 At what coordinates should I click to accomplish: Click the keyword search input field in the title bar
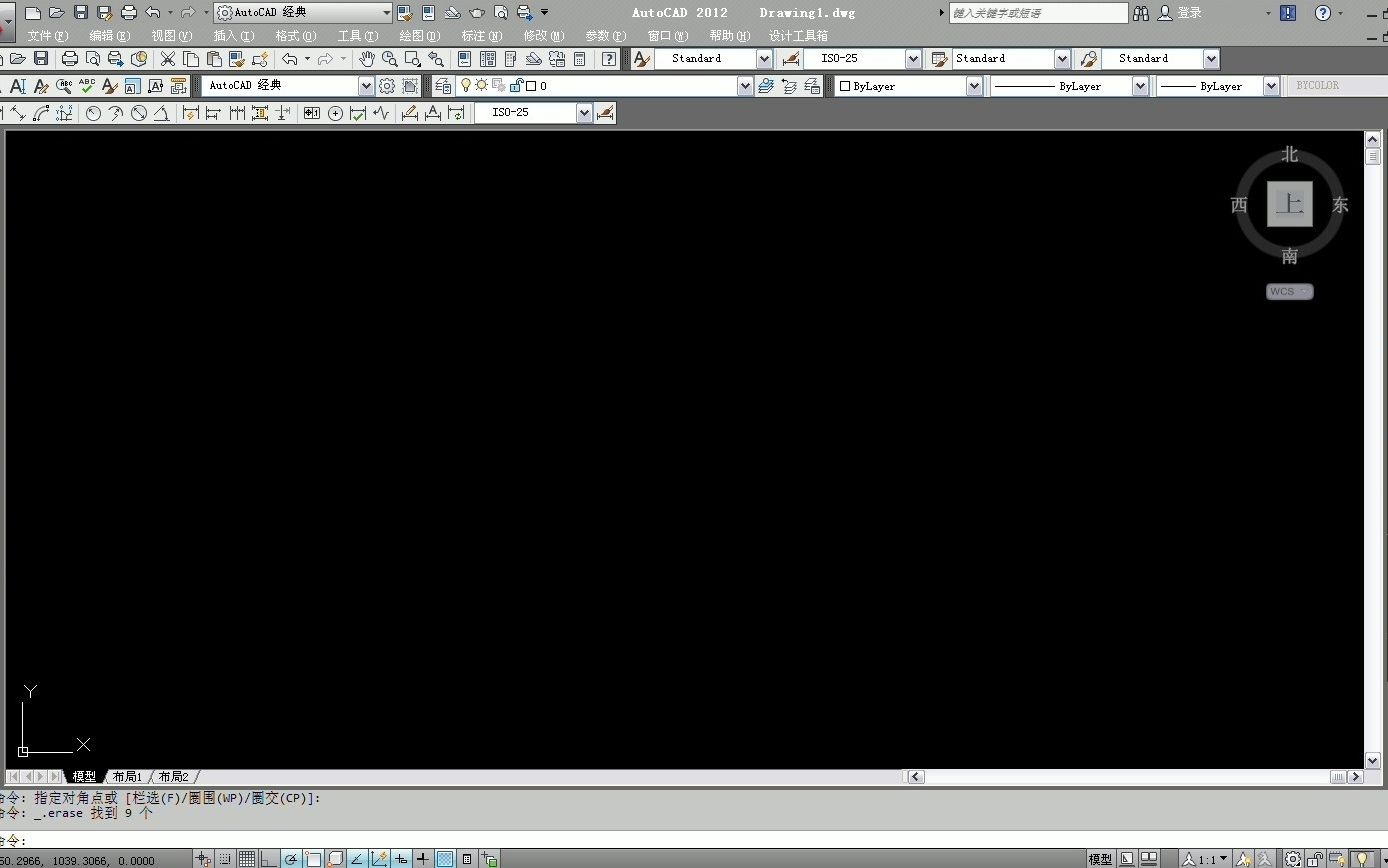(1038, 13)
